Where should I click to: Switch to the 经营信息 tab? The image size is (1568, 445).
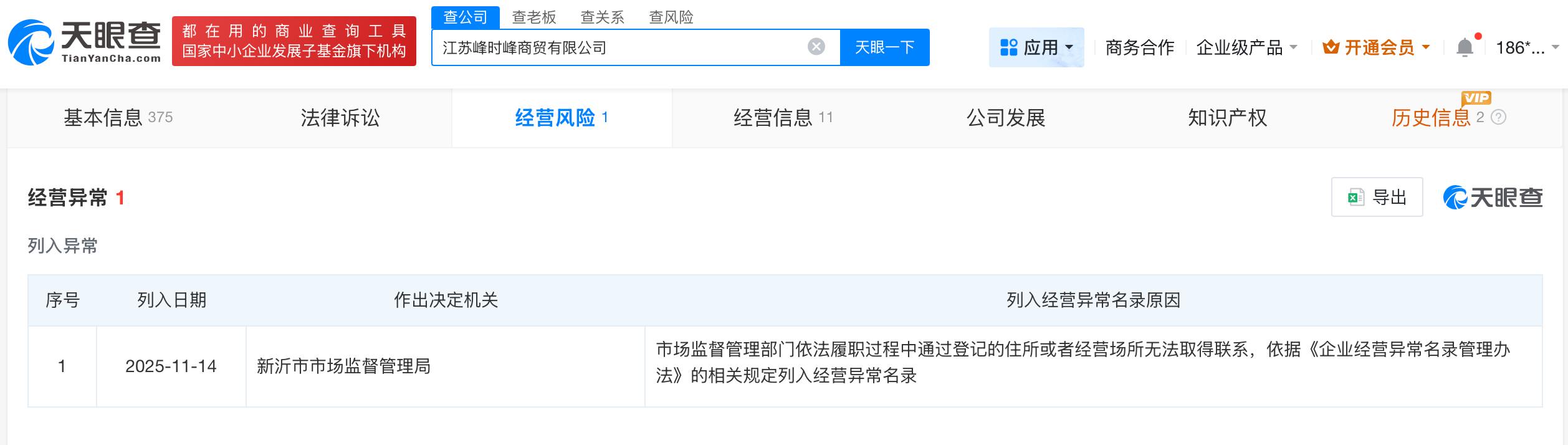[782, 118]
